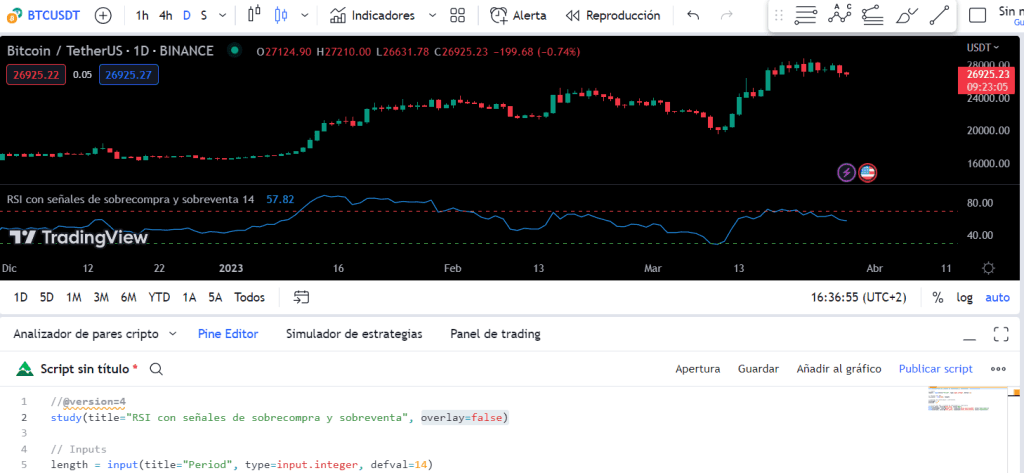Switch to the Pine Editor tab
Screen dimensions: 1024x473
click(228, 334)
